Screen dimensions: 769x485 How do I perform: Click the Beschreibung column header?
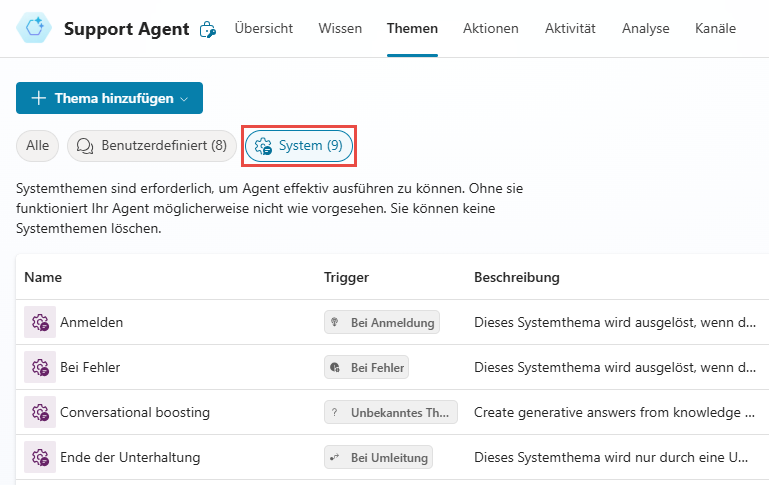click(x=516, y=277)
